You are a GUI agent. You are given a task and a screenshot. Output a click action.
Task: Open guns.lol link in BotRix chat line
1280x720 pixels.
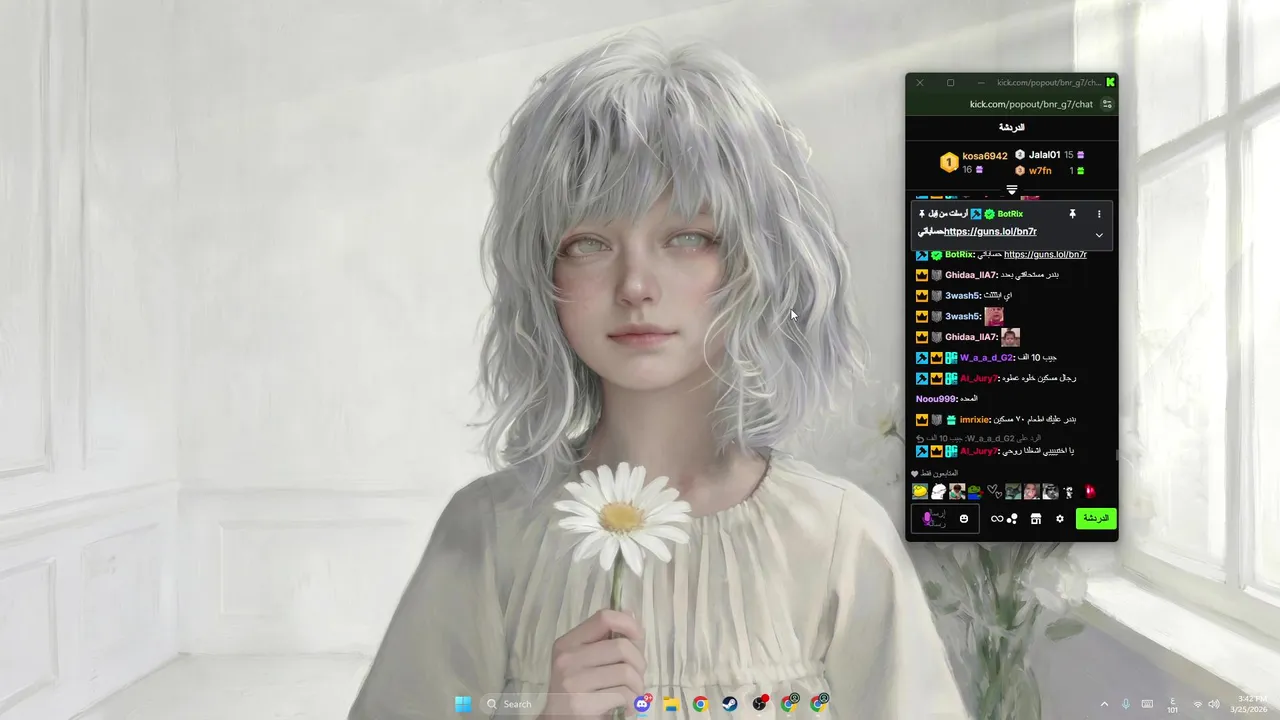coord(1045,254)
